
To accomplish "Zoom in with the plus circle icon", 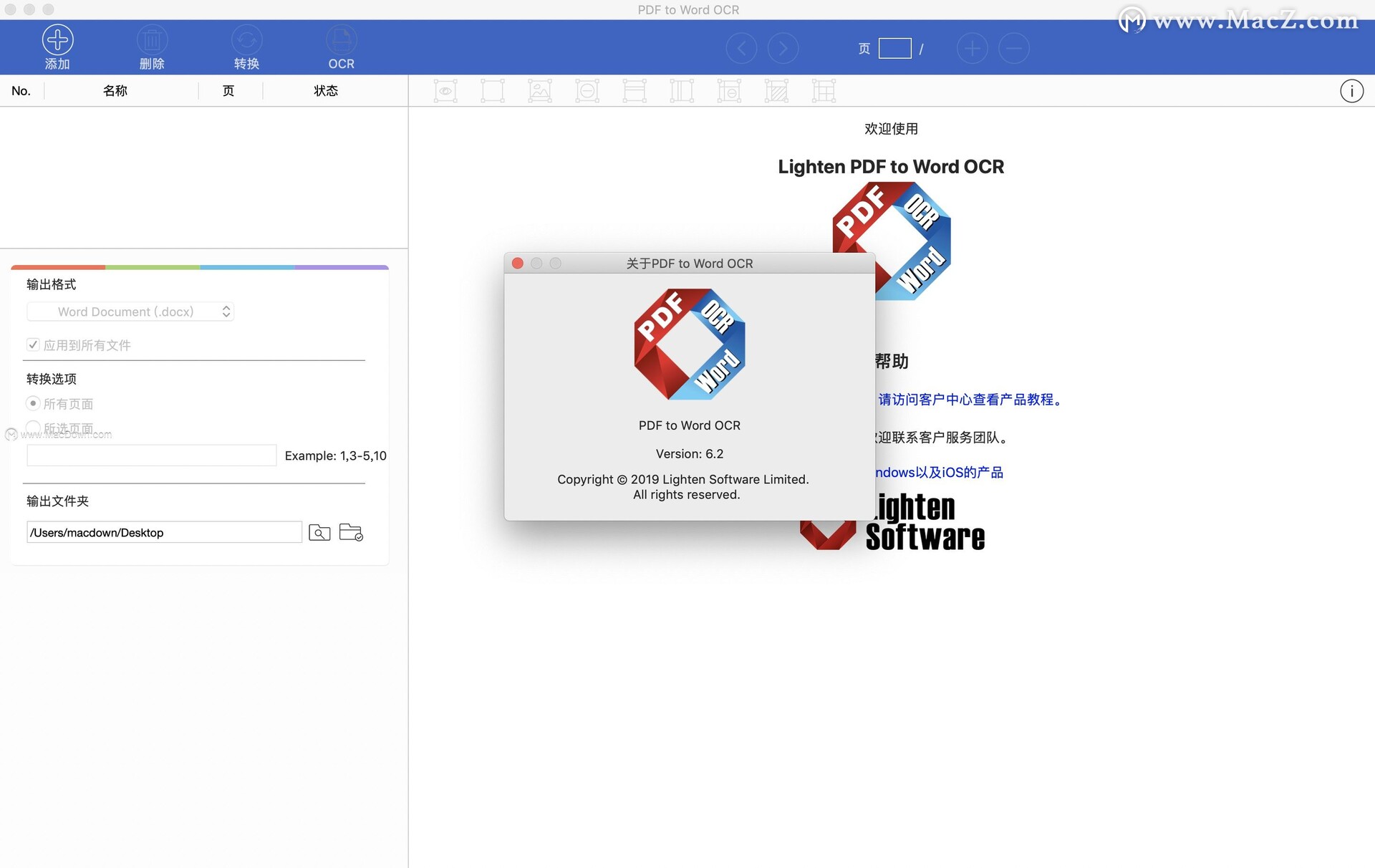I will pos(972,48).
